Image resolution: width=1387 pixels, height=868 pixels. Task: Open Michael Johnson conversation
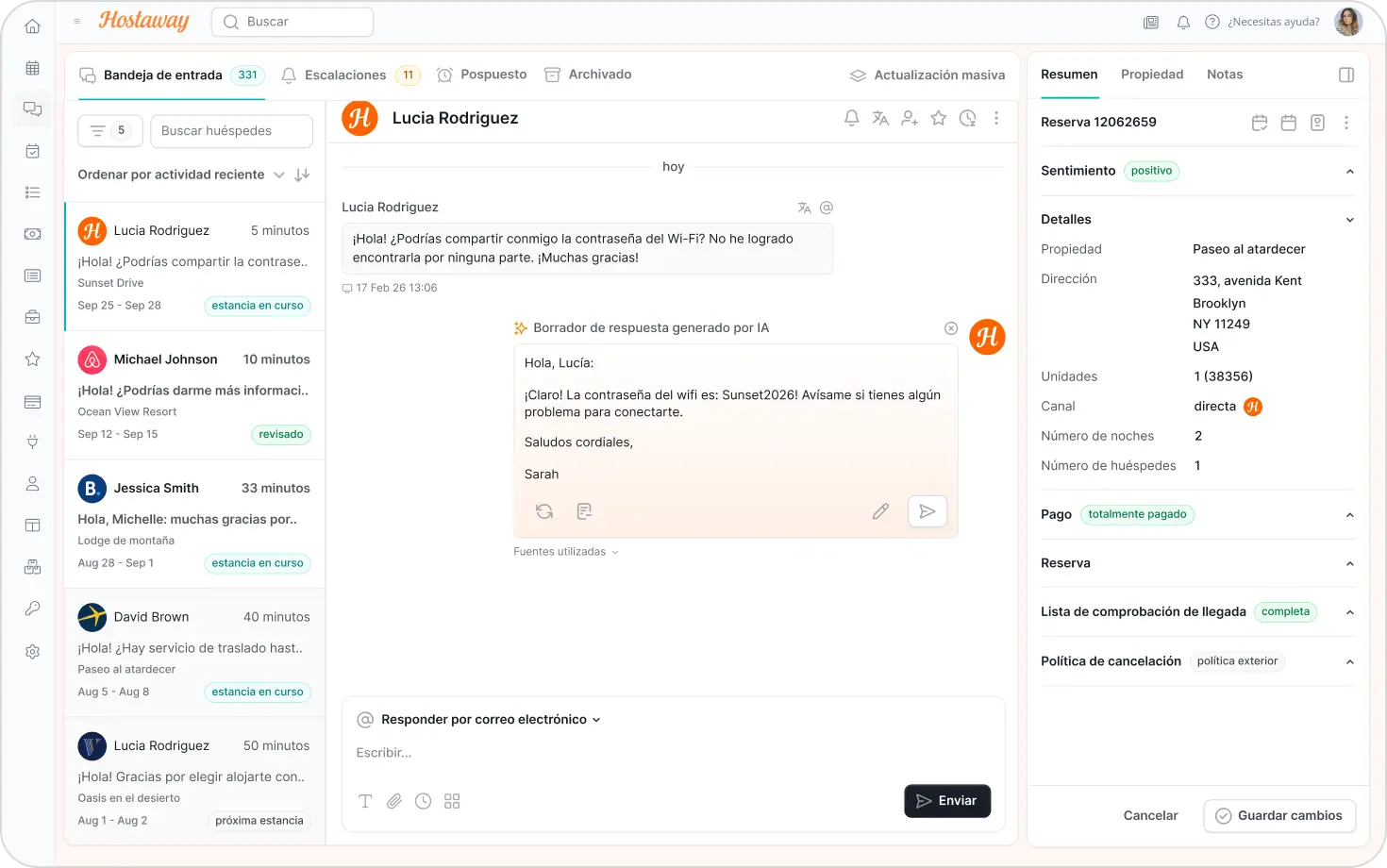pyautogui.click(x=194, y=396)
